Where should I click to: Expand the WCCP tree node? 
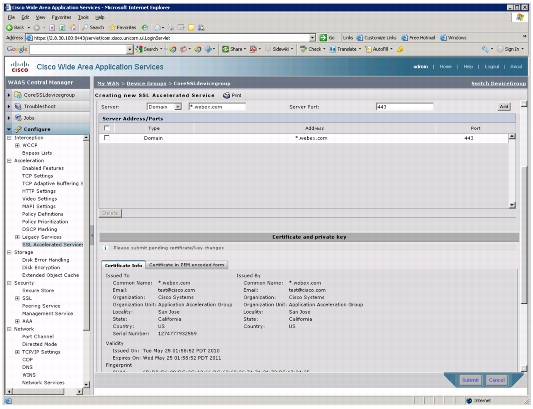[x=17, y=145]
